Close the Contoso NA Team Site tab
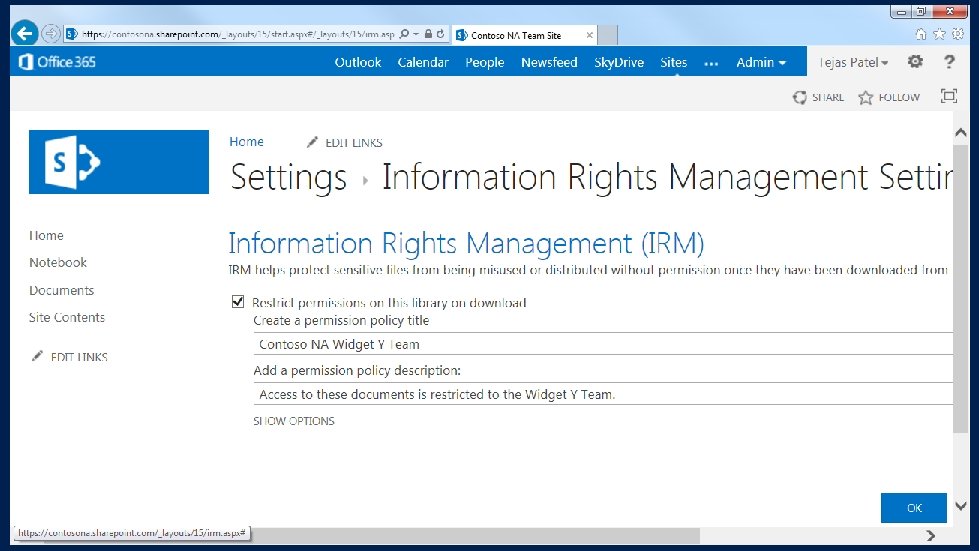Screen dimensions: 979x551 [589, 36]
